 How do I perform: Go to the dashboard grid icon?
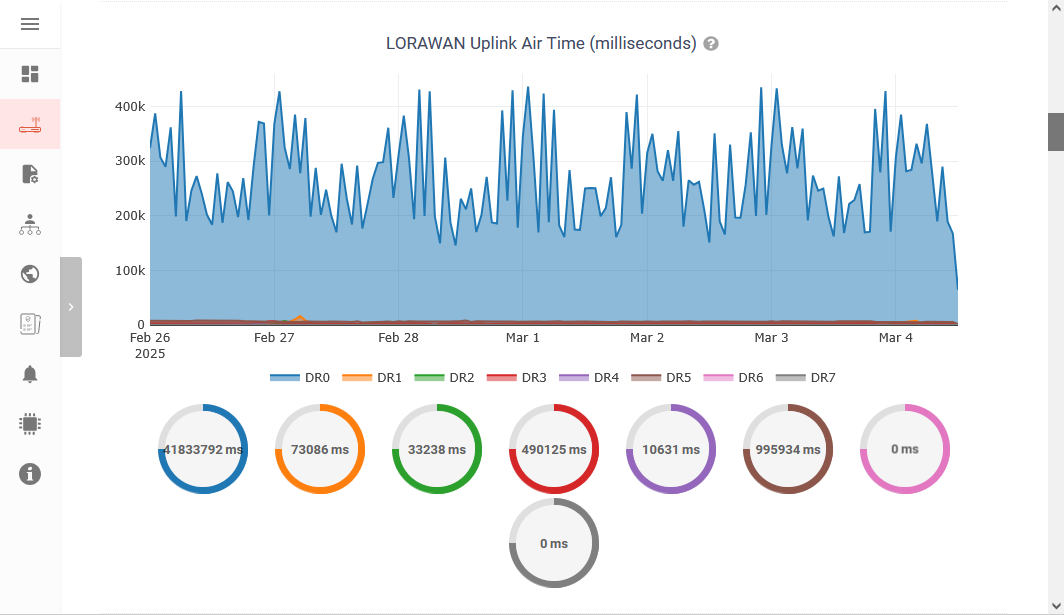(x=30, y=74)
